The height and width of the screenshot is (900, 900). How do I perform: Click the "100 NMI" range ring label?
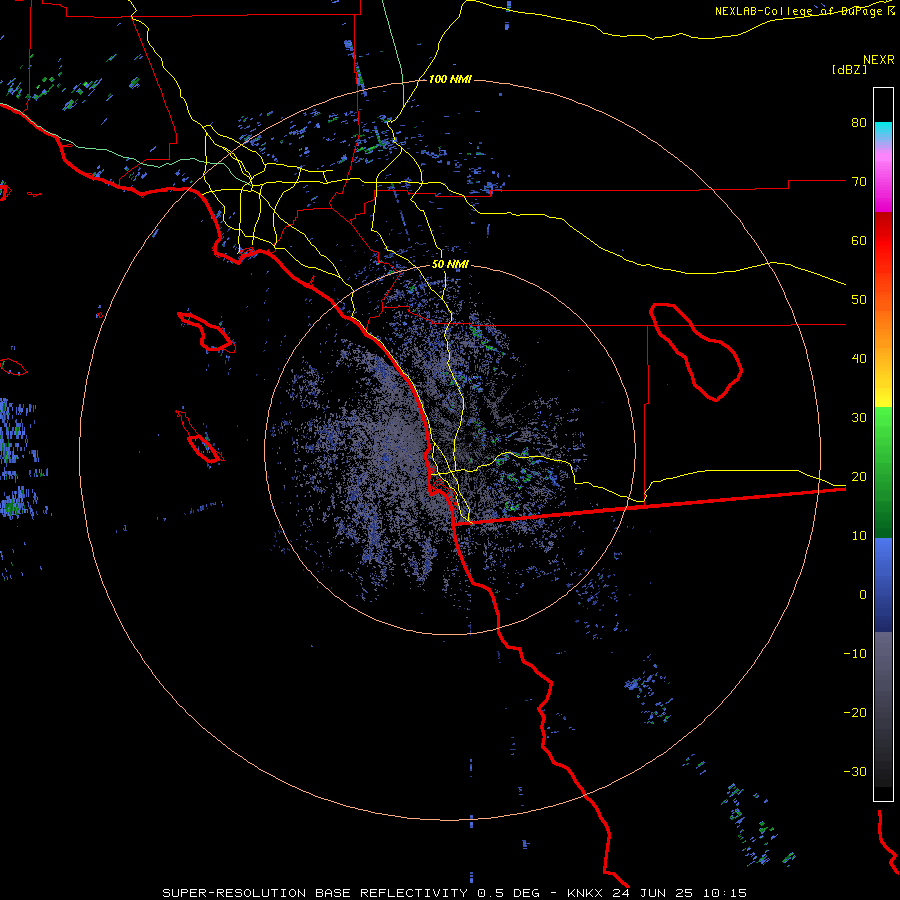[450, 79]
